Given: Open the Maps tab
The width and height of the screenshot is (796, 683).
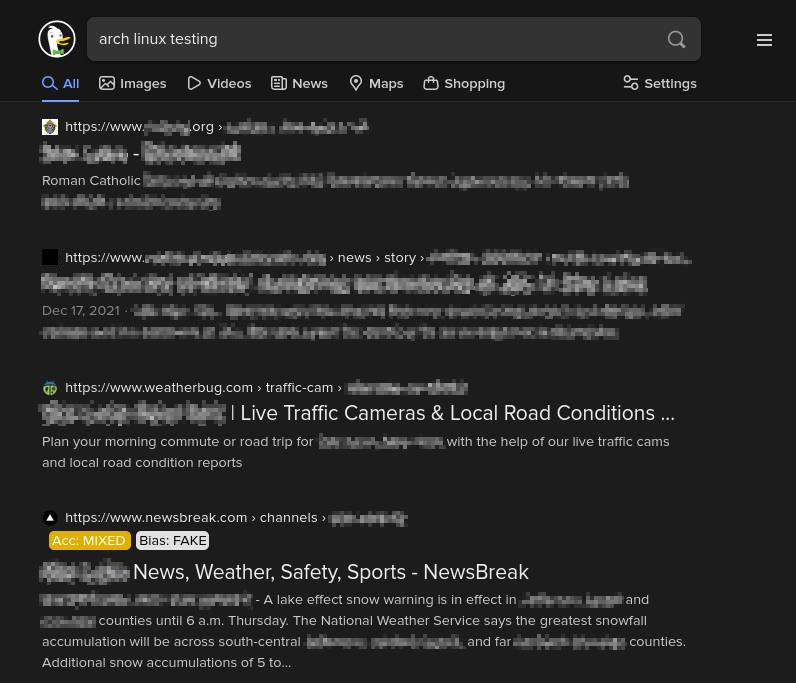Looking at the screenshot, I should (376, 83).
